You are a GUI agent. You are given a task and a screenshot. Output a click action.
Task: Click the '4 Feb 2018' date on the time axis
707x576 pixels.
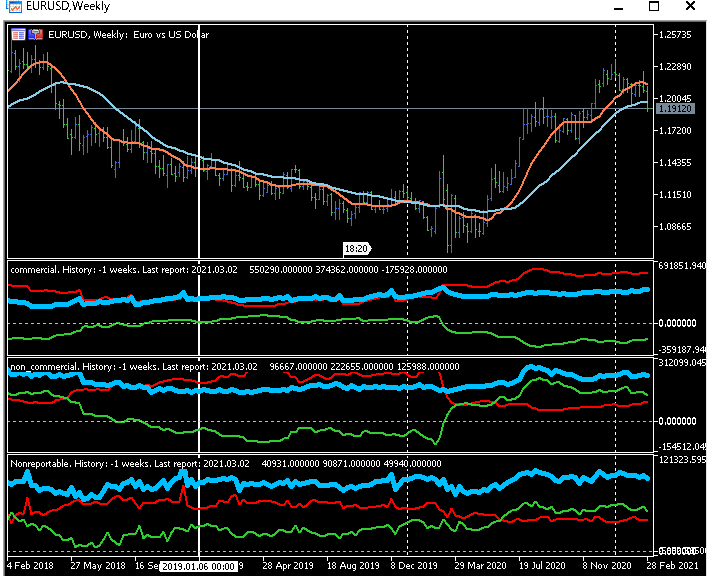[x=30, y=566]
